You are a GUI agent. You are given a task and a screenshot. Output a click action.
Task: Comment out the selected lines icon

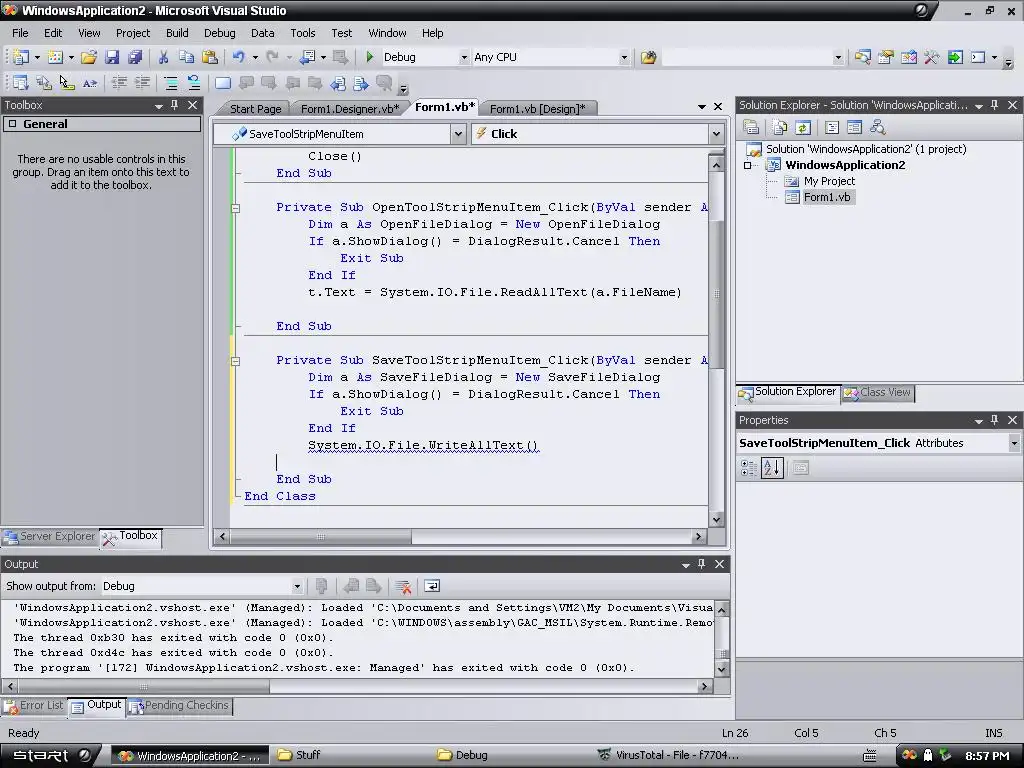pos(170,83)
